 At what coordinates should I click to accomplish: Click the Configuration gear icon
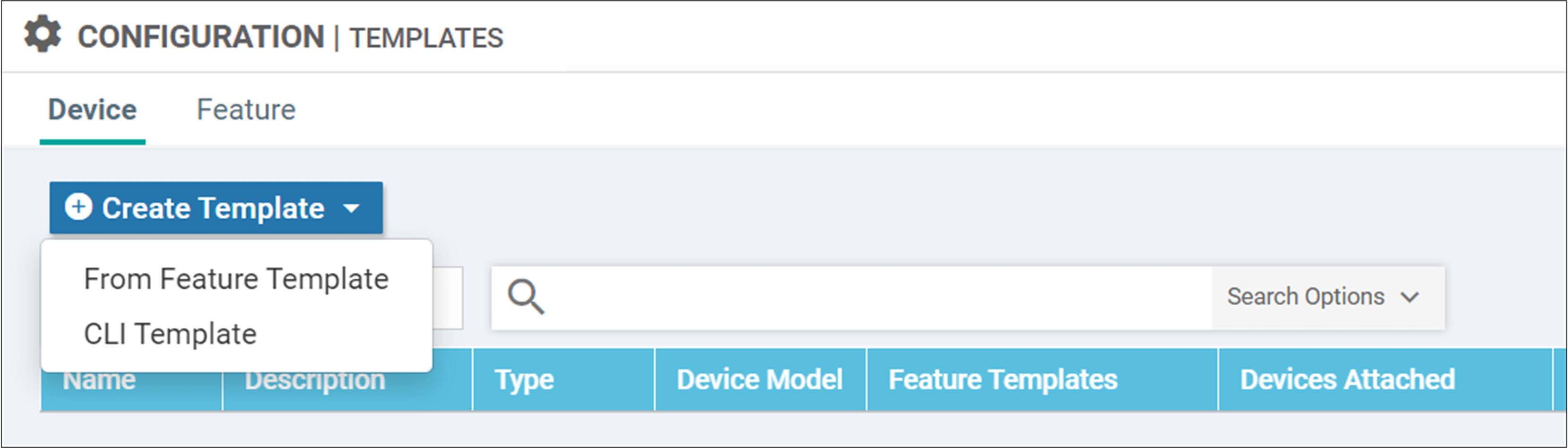pyautogui.click(x=43, y=34)
